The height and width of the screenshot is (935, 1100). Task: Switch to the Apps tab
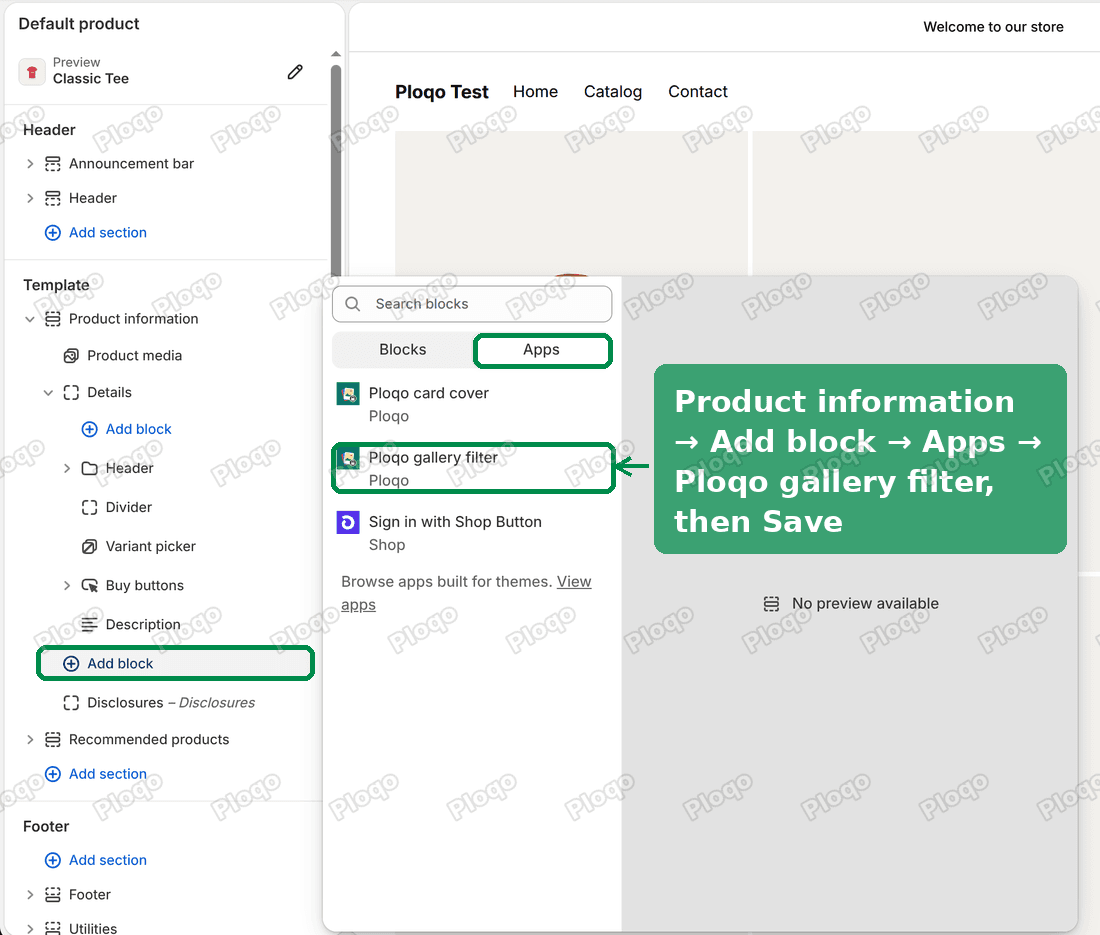(x=542, y=350)
